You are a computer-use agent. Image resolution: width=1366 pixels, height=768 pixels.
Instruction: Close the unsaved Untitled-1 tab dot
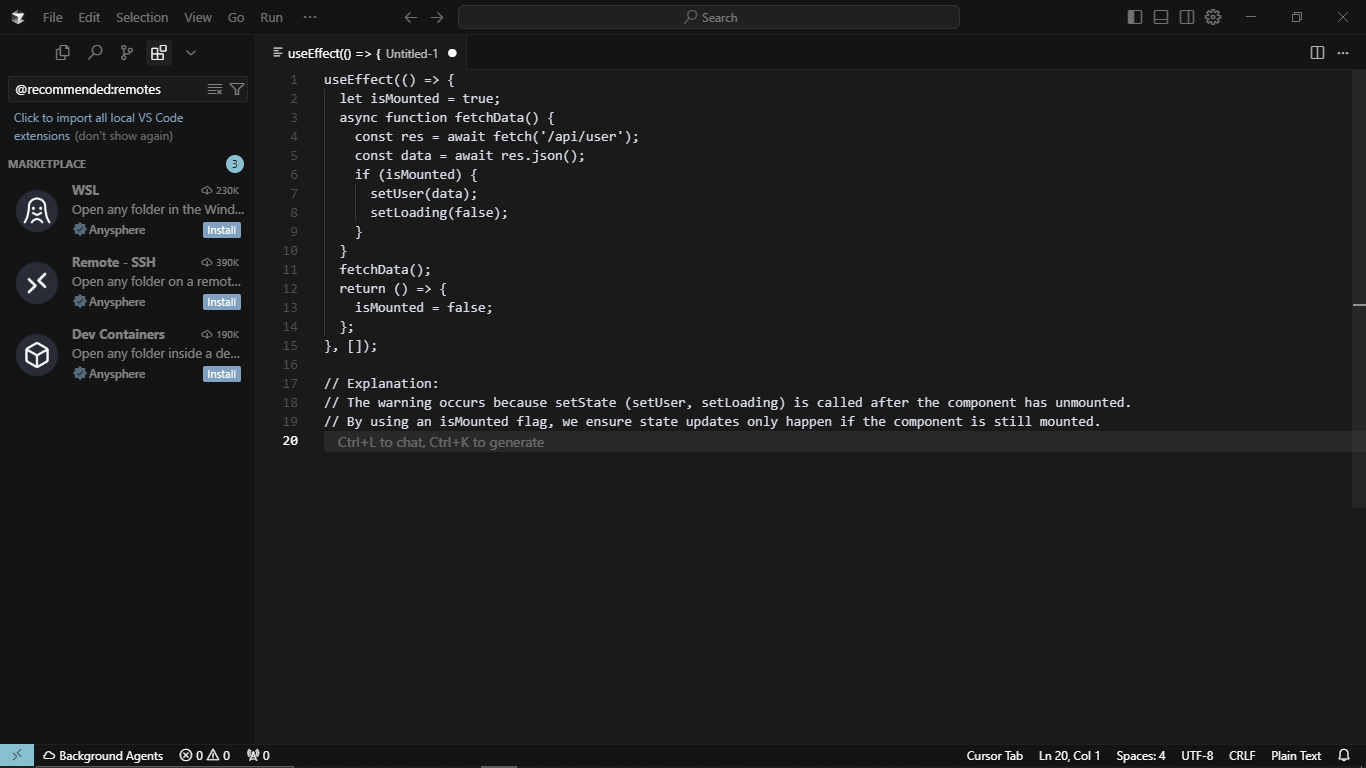[x=452, y=53]
